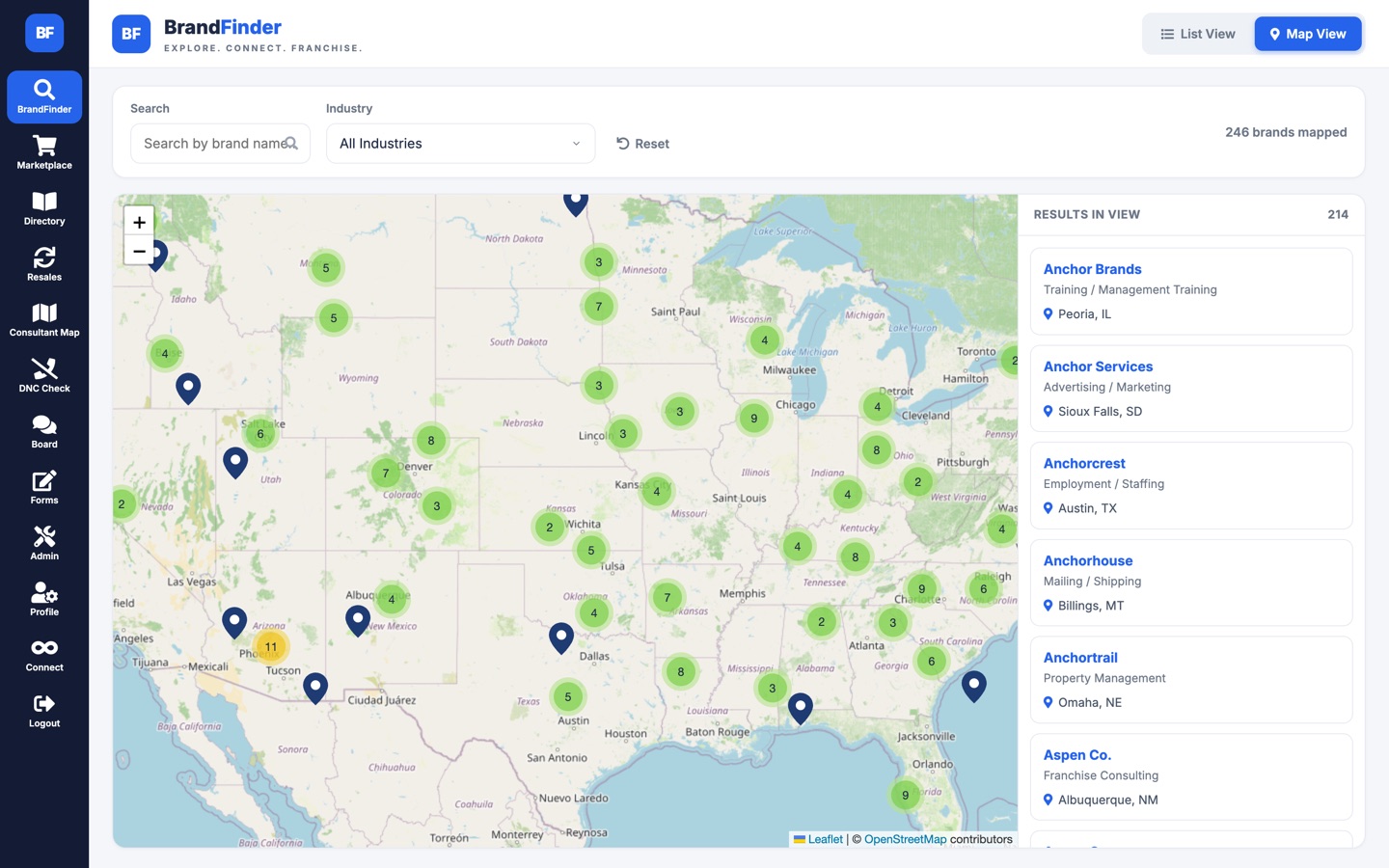Open the Admin tools
The image size is (1389, 868).
[x=44, y=544]
